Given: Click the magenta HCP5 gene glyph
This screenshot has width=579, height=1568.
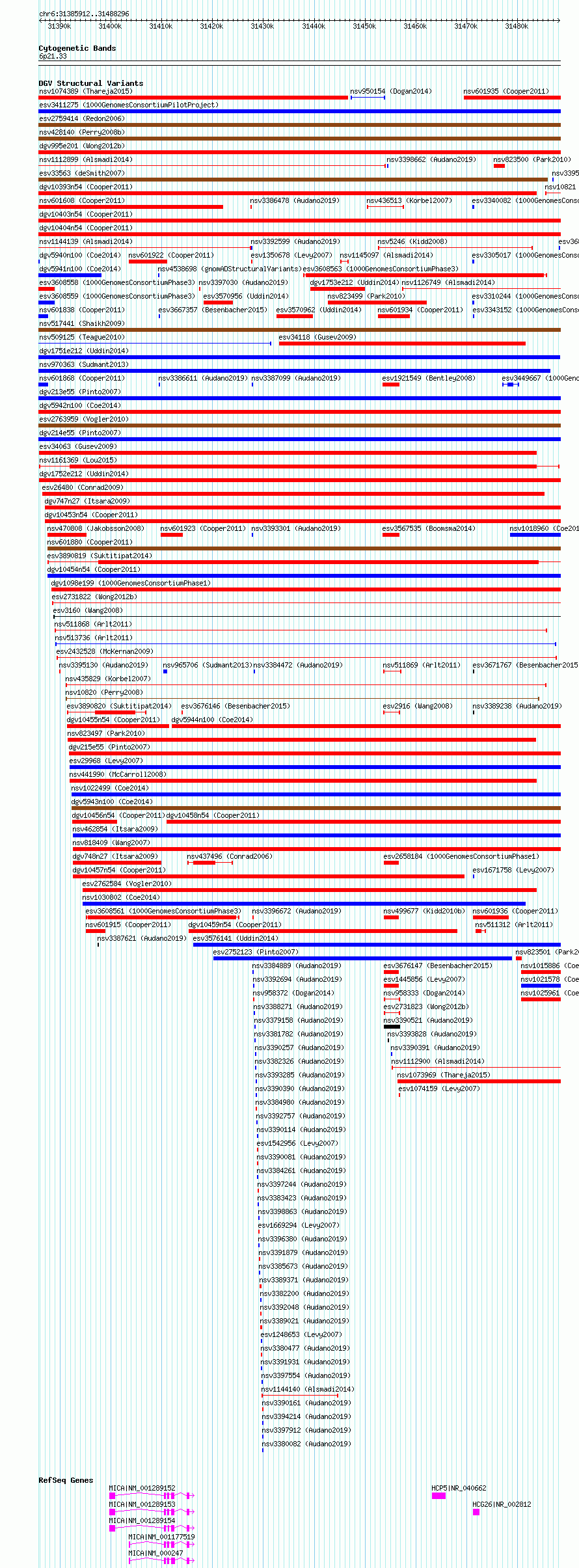Looking at the screenshot, I should (x=438, y=1496).
